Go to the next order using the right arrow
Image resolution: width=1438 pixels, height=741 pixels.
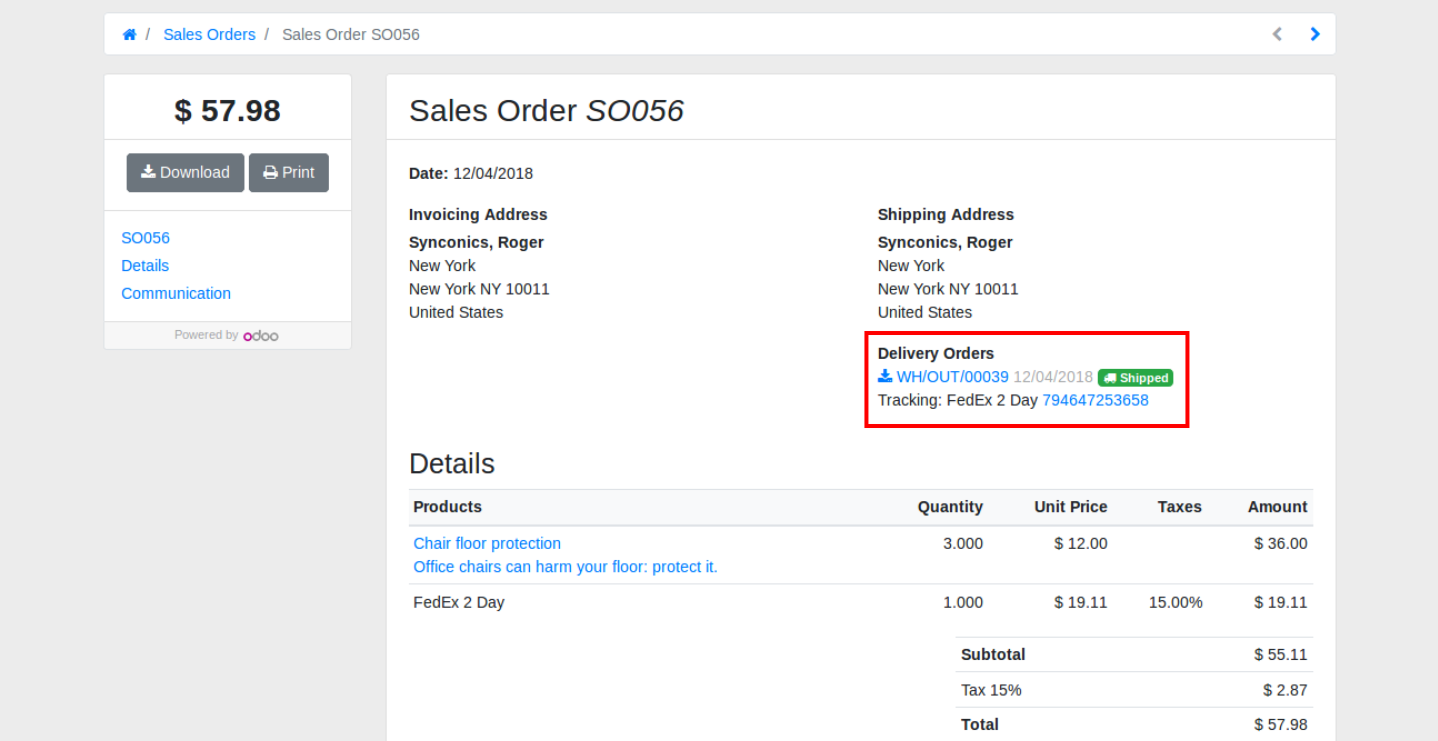(x=1315, y=34)
